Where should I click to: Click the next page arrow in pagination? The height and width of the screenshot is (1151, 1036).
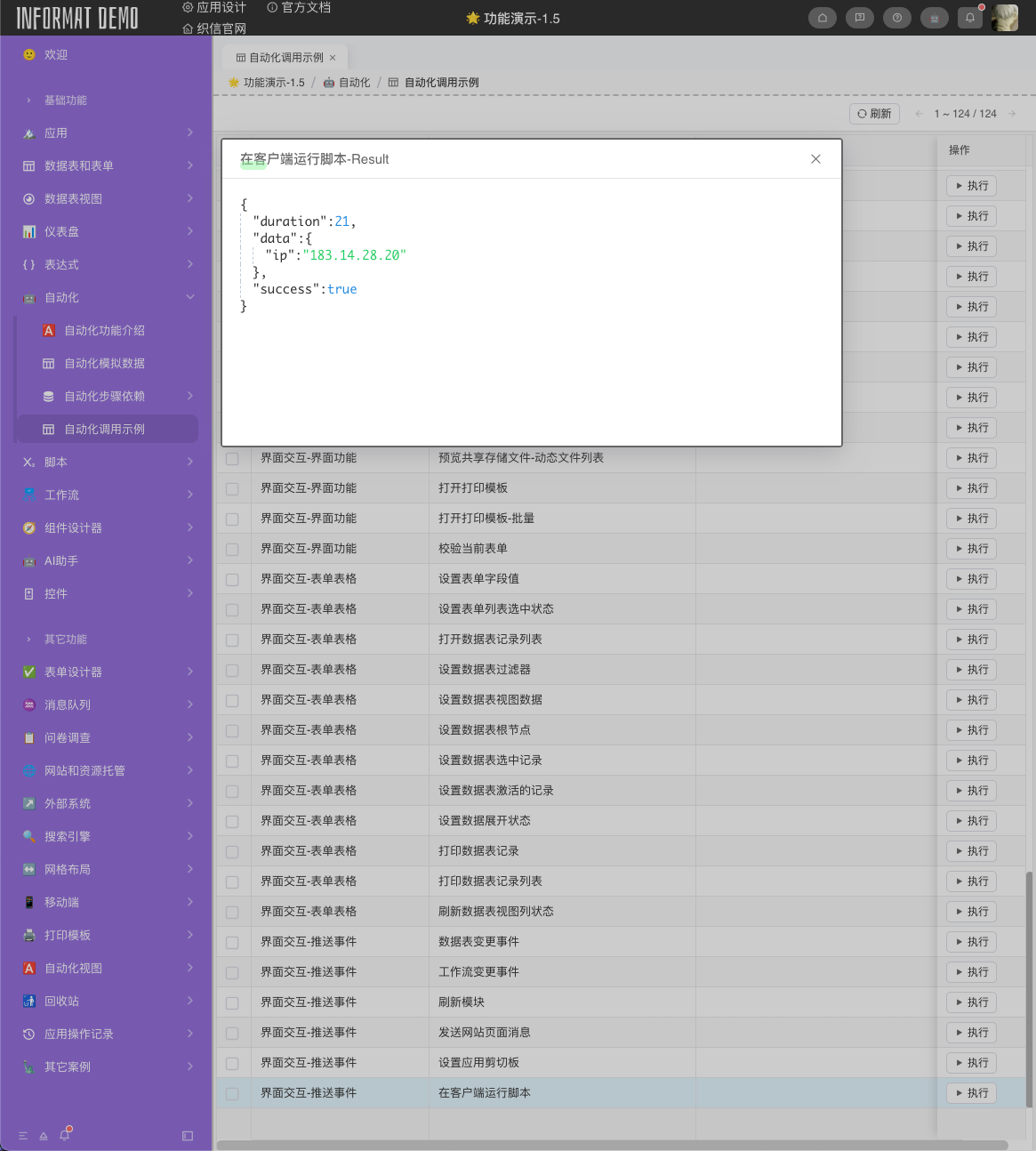pyautogui.click(x=1012, y=114)
